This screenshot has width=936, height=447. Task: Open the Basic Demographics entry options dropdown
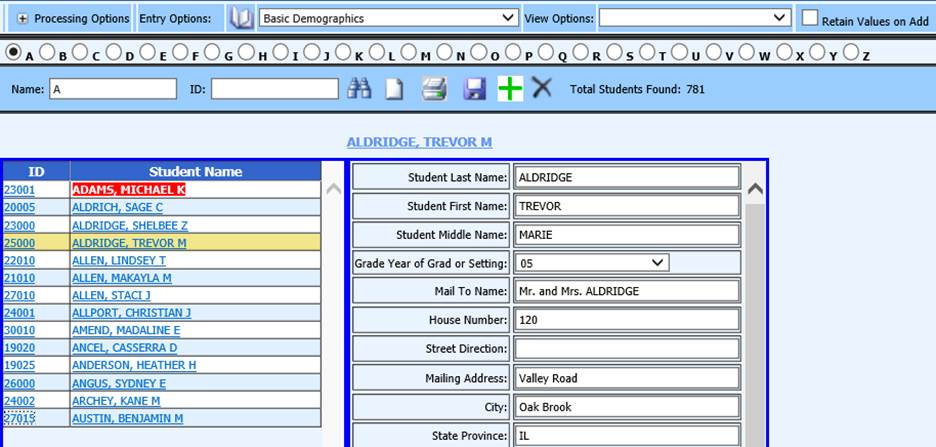388,18
